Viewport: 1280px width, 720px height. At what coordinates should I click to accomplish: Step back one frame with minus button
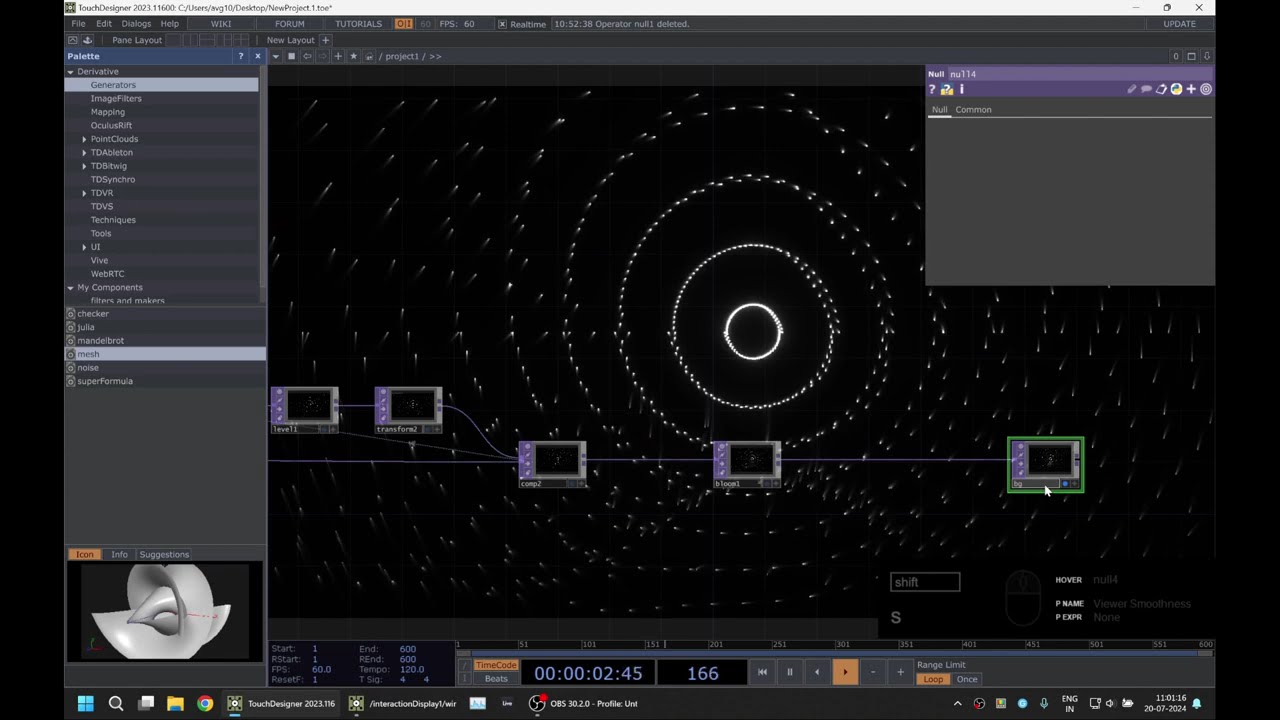(873, 672)
